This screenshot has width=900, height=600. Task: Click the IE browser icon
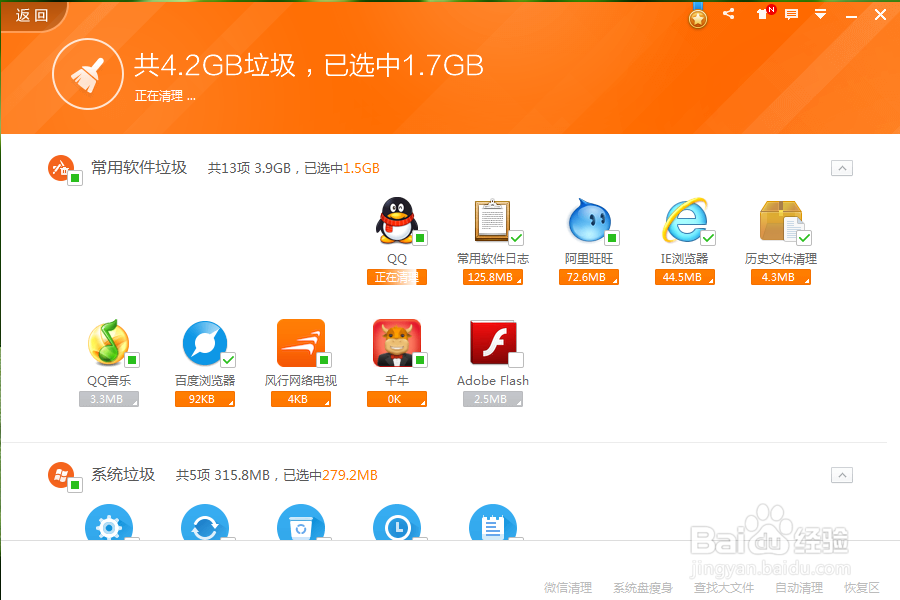(x=684, y=220)
